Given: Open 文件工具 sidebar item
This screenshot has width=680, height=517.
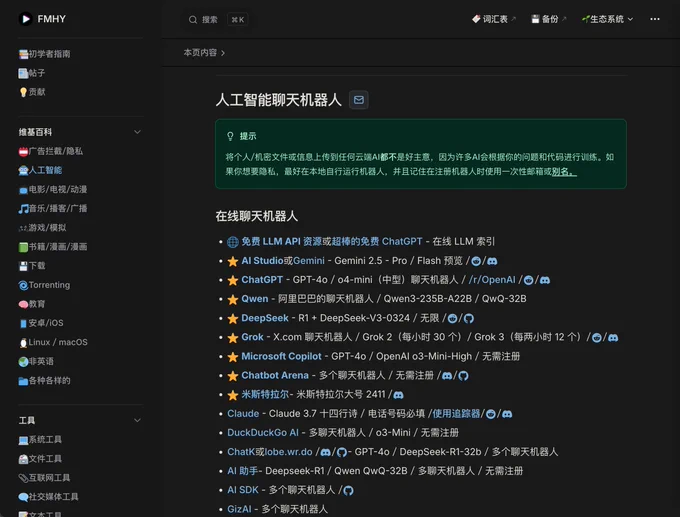Looking at the screenshot, I should pyautogui.click(x=40, y=458).
